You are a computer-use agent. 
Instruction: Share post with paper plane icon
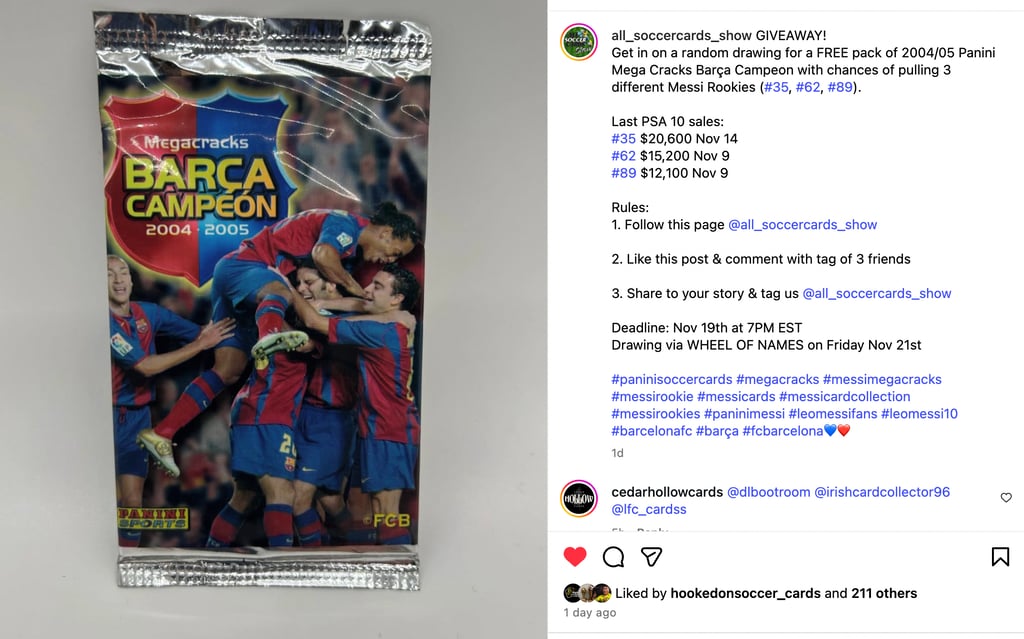click(651, 557)
